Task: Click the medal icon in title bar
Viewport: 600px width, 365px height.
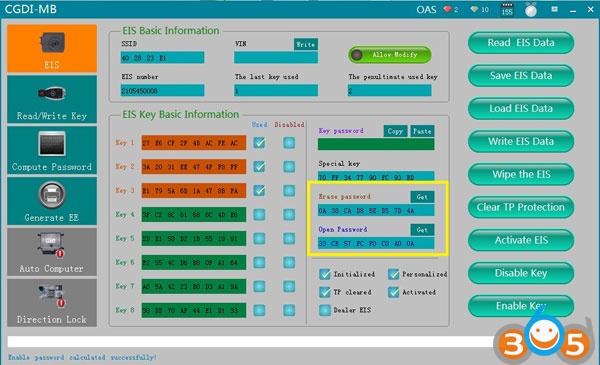Action: (531, 10)
